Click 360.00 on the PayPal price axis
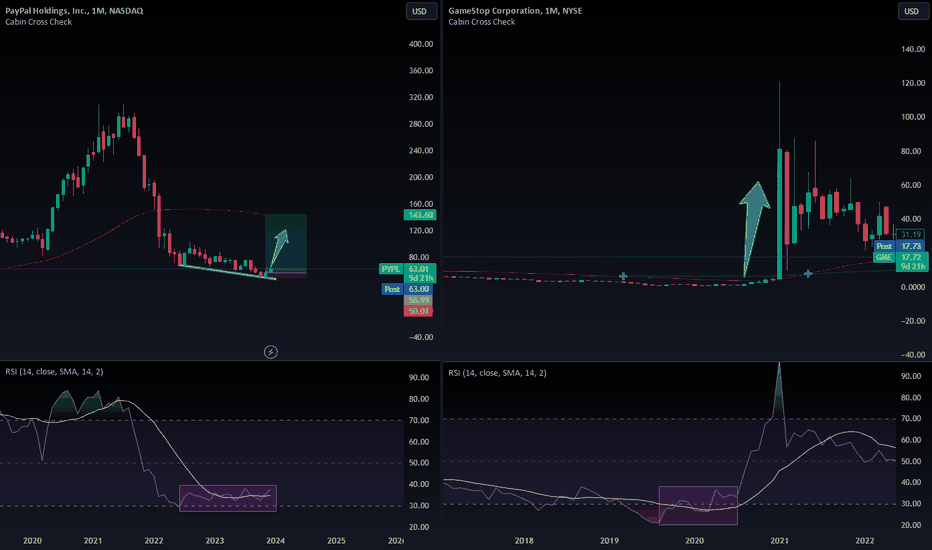The width and height of the screenshot is (932, 550). tap(421, 71)
